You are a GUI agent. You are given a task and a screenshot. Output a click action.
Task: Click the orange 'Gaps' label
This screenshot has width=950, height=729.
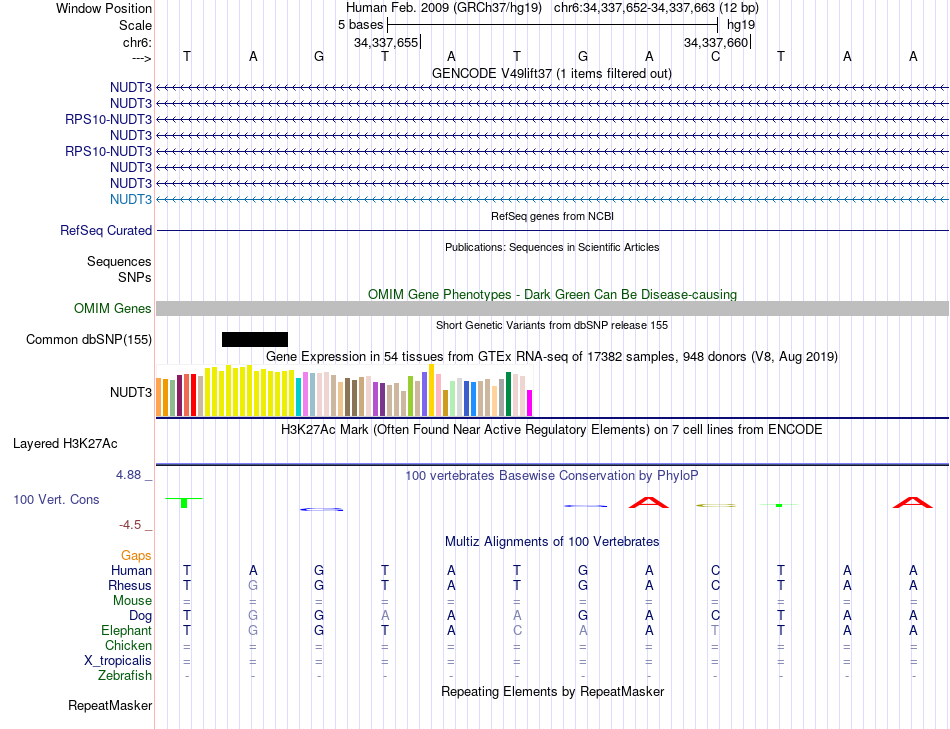(136, 555)
